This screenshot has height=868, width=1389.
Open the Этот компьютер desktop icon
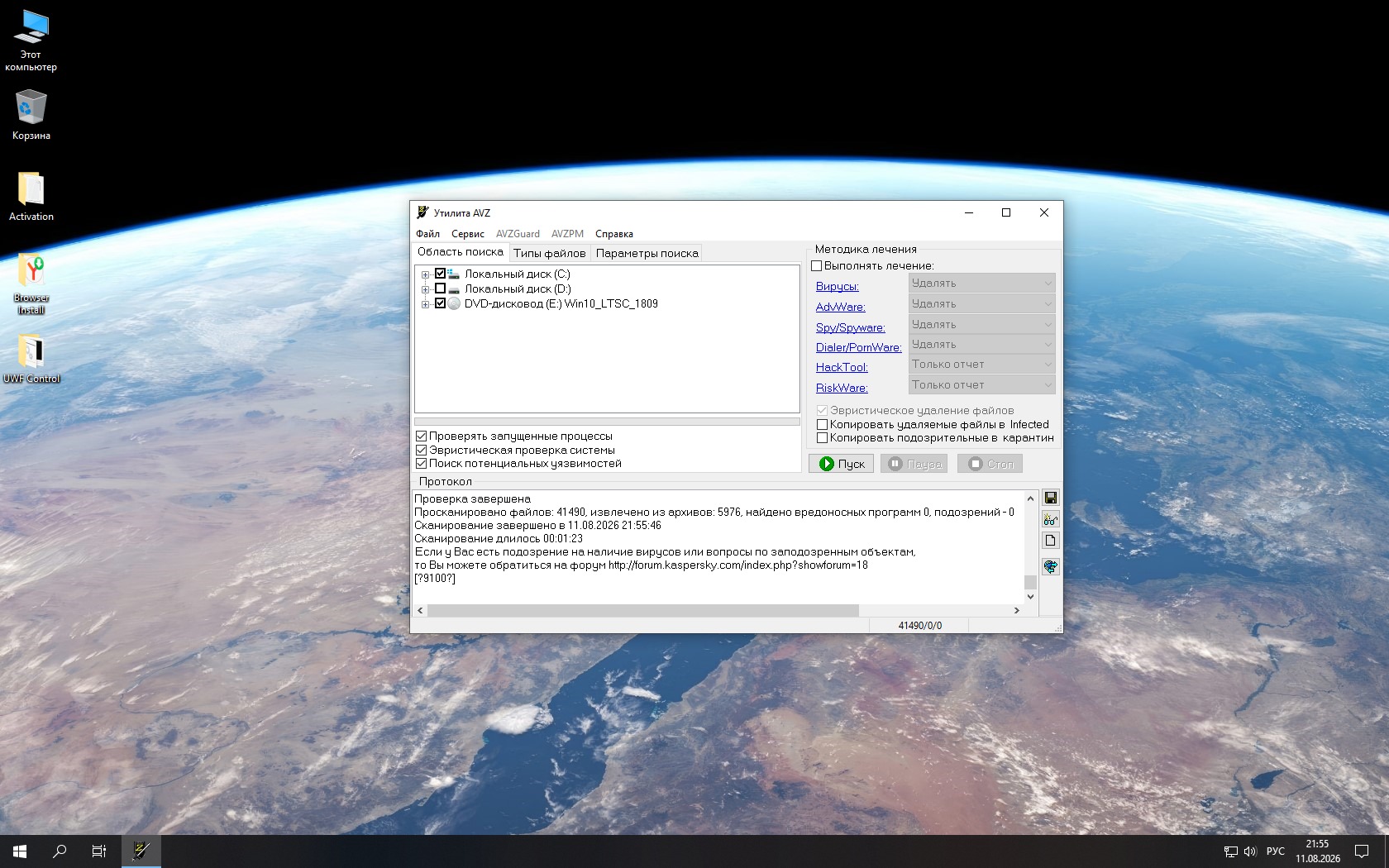(x=31, y=41)
